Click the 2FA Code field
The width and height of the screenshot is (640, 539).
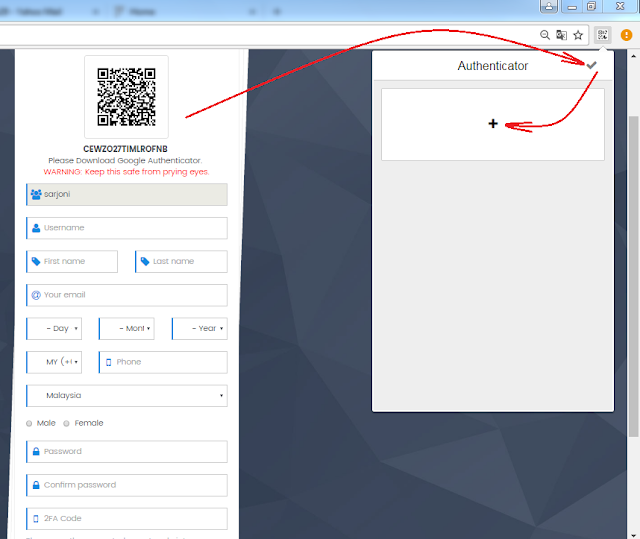127,519
